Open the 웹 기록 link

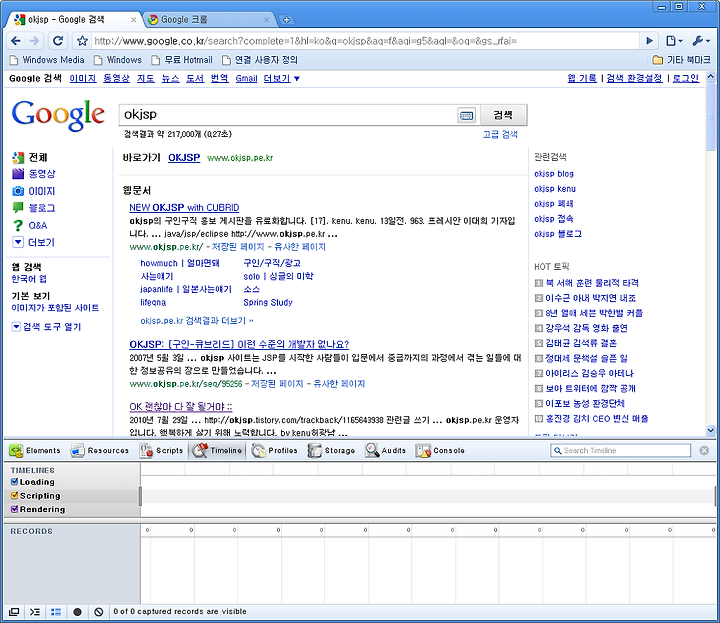(x=582, y=79)
